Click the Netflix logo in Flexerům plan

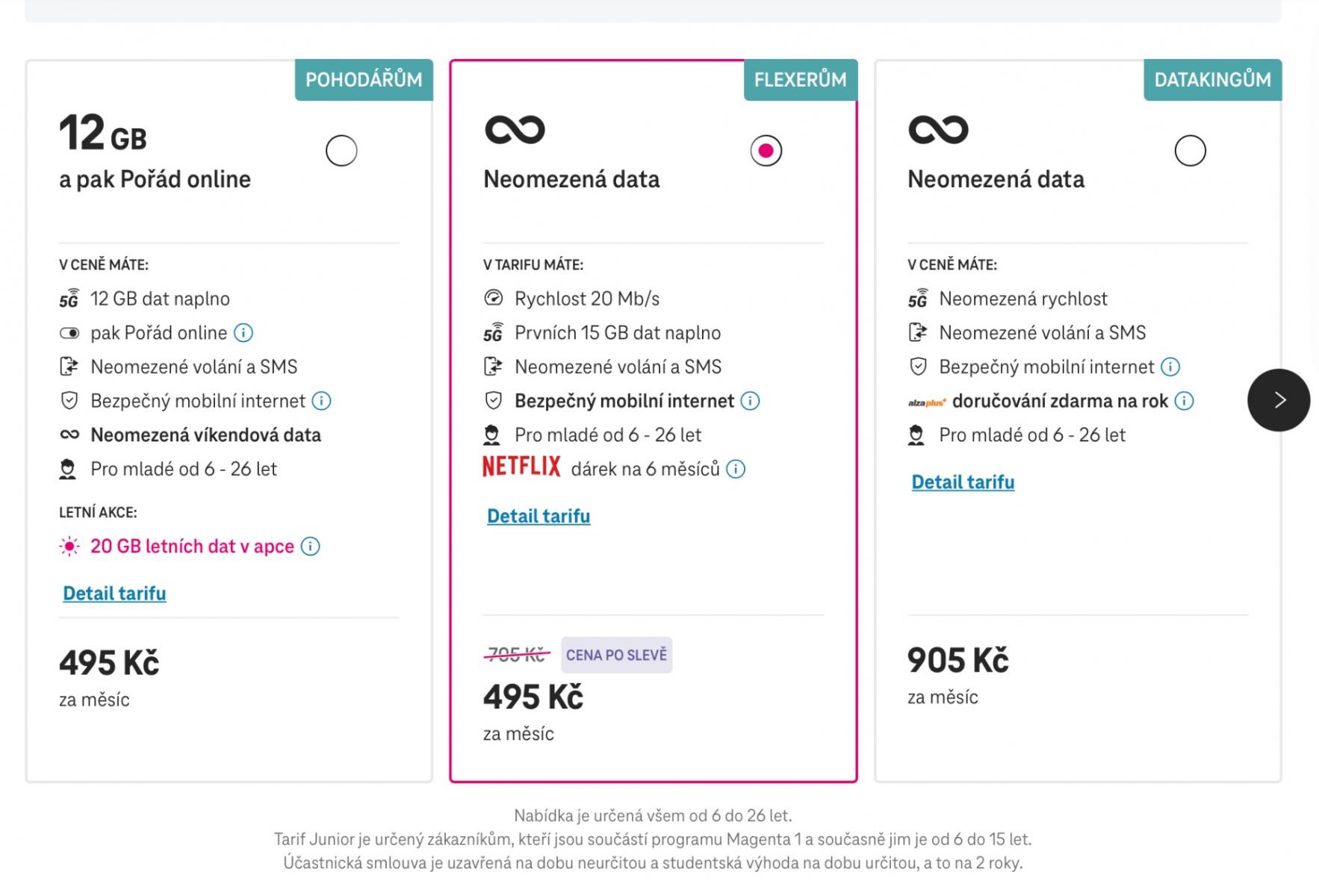[521, 467]
